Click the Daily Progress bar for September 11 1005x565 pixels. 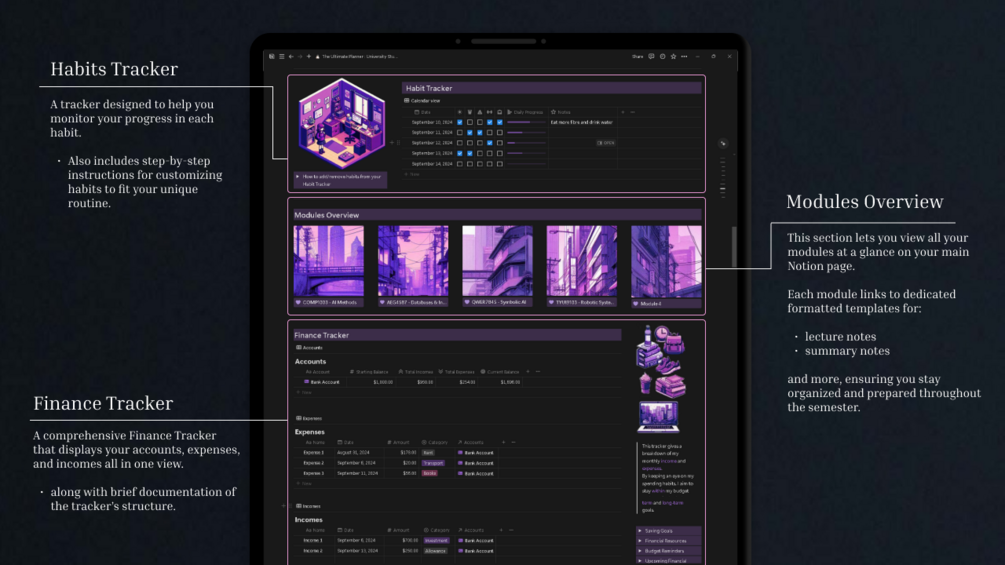[526, 133]
